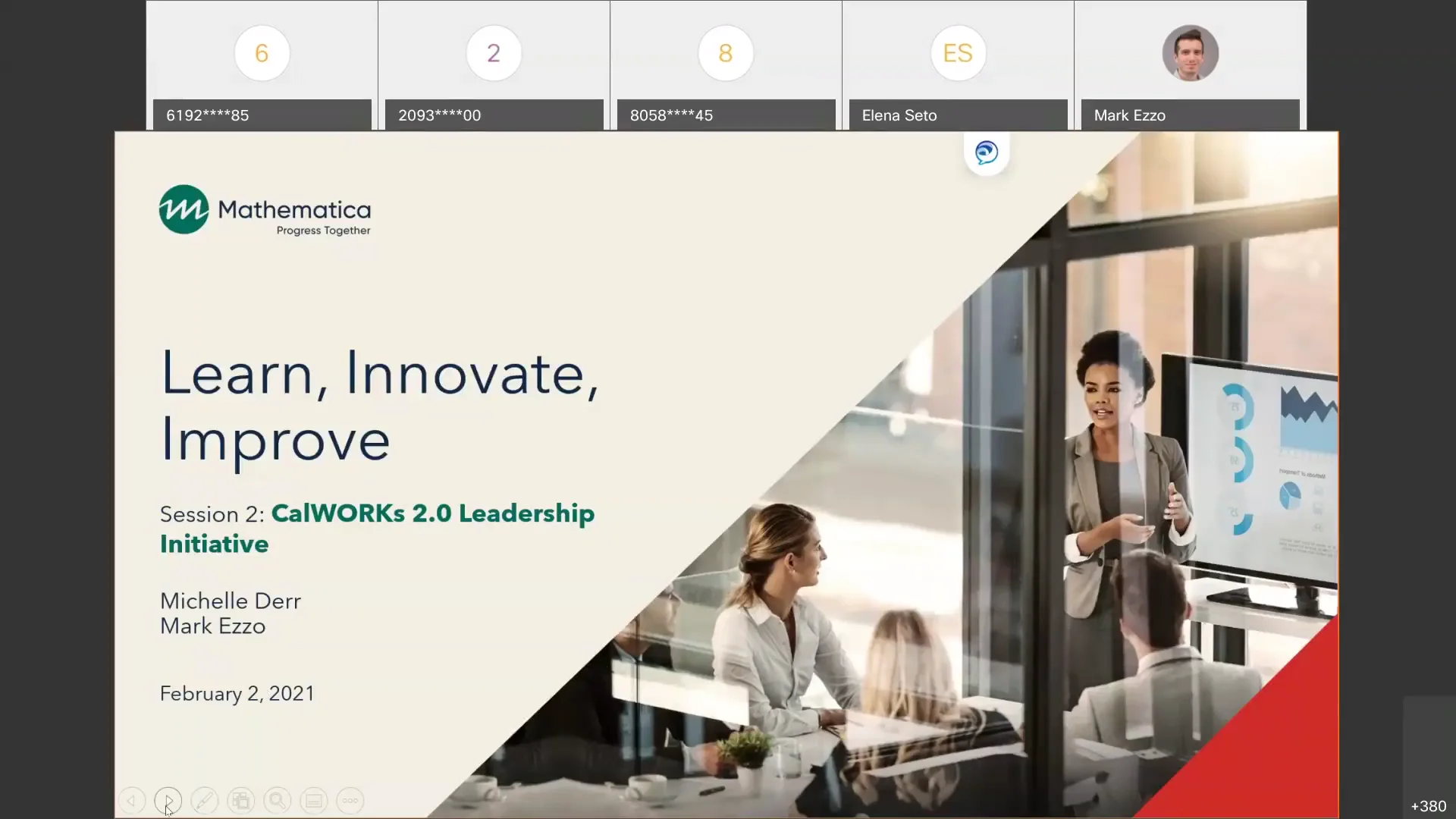Screen dimensions: 1456x819
Task: Click Mark Ezzo's profile photo
Action: 1190,53
